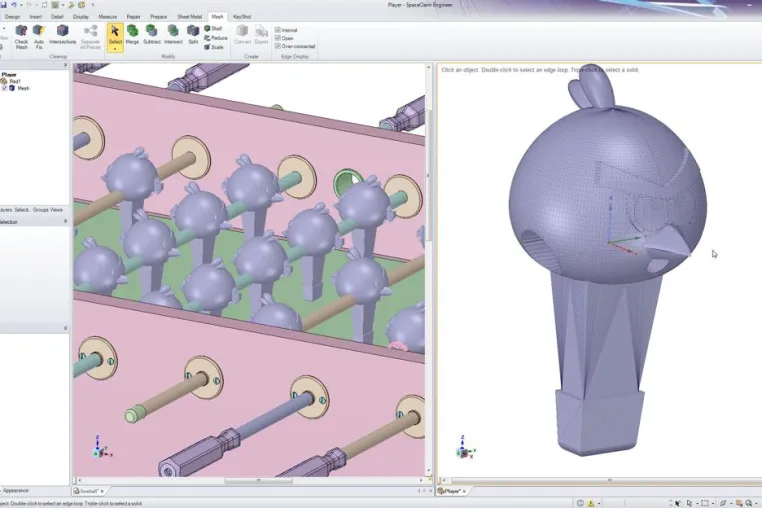Switch to the Repair ribbon tab
This screenshot has height=508, width=762.
coord(133,17)
